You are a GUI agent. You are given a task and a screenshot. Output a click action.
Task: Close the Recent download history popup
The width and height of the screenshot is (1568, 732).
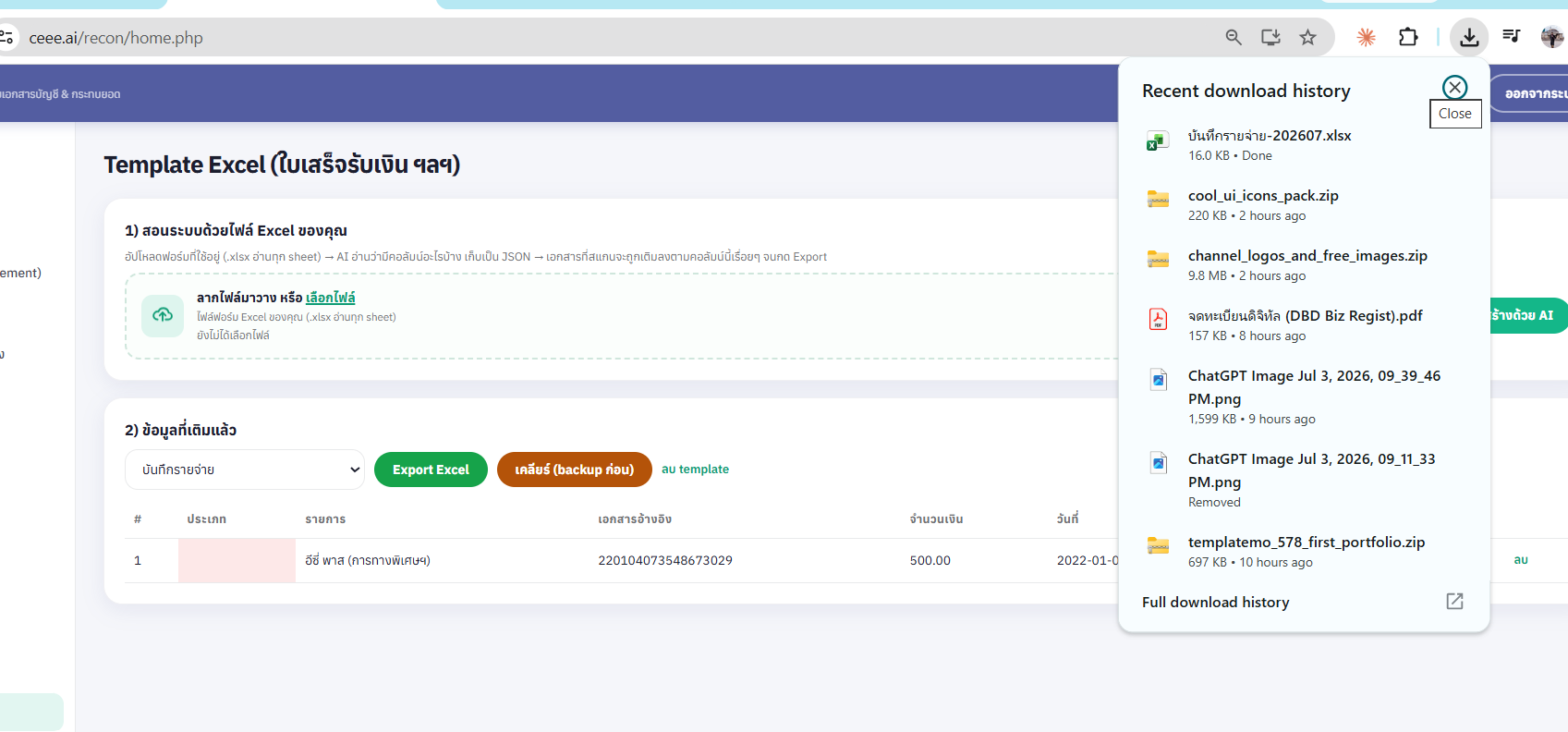coord(1455,88)
